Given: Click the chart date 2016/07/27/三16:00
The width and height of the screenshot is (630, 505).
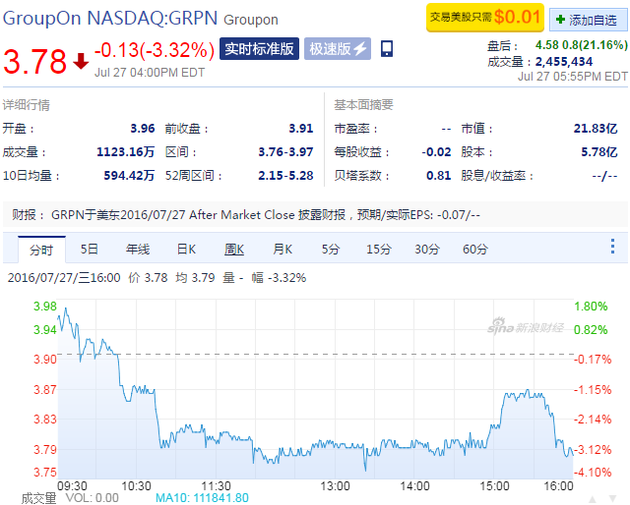Looking at the screenshot, I should pyautogui.click(x=64, y=278).
